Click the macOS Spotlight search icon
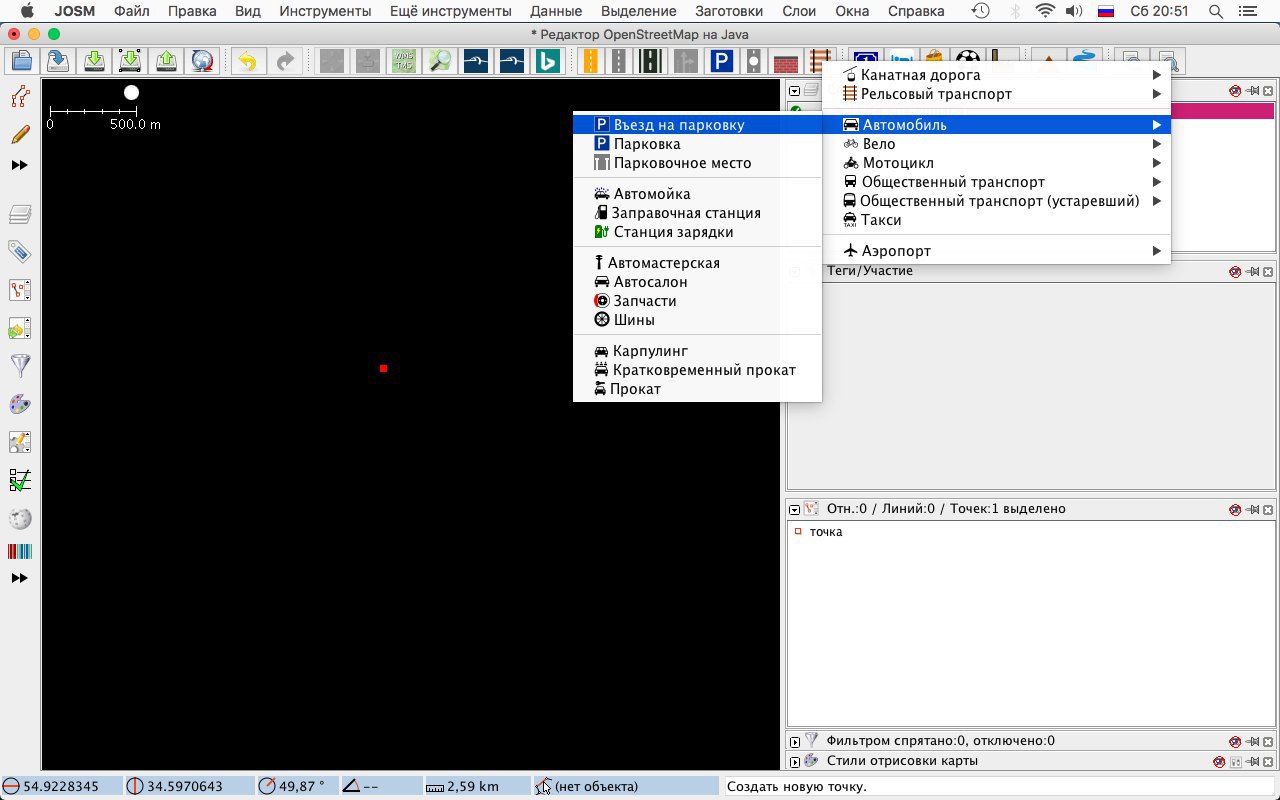This screenshot has height=800, width=1280. [1216, 11]
